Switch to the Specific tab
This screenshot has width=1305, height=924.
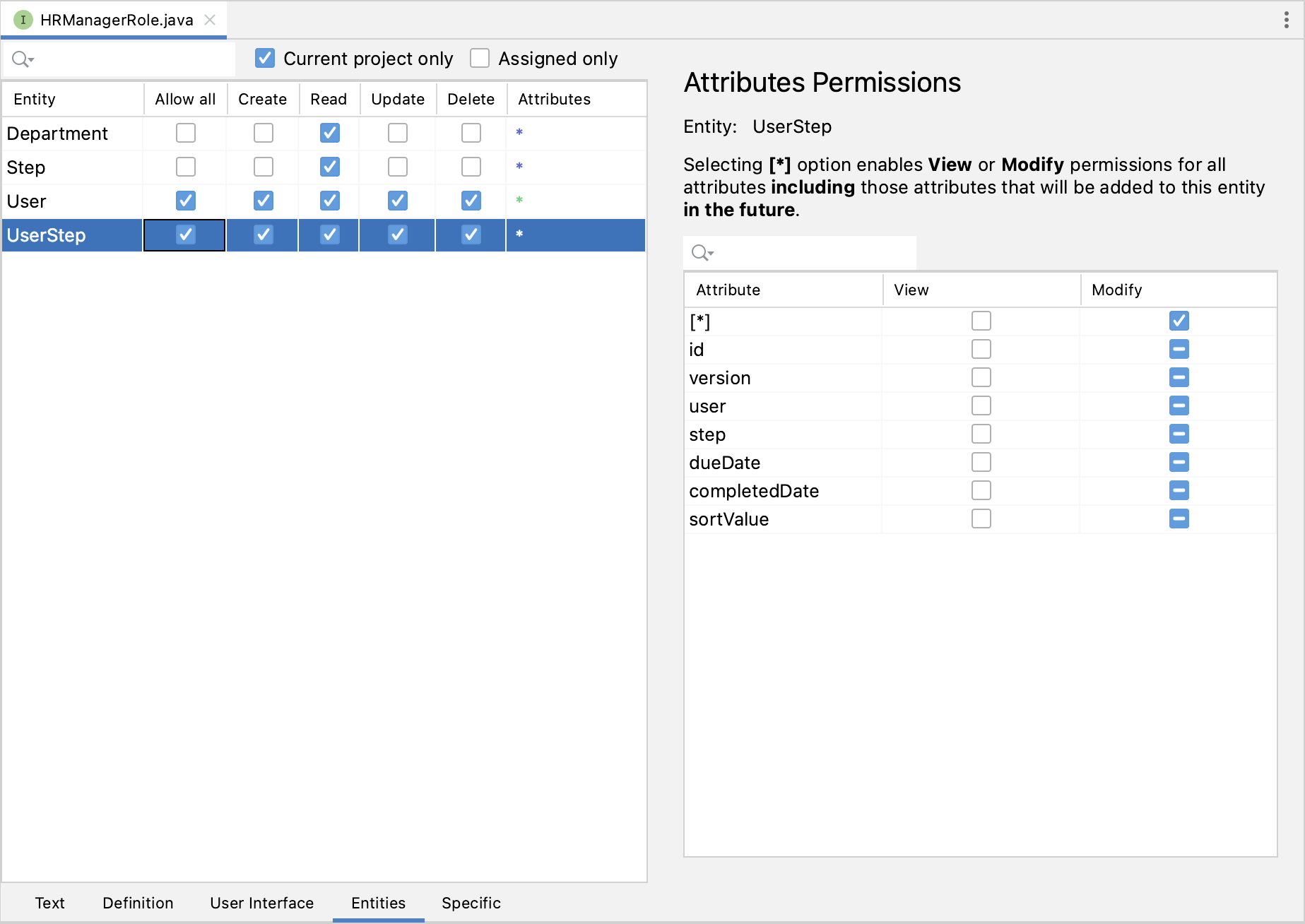tap(471, 903)
